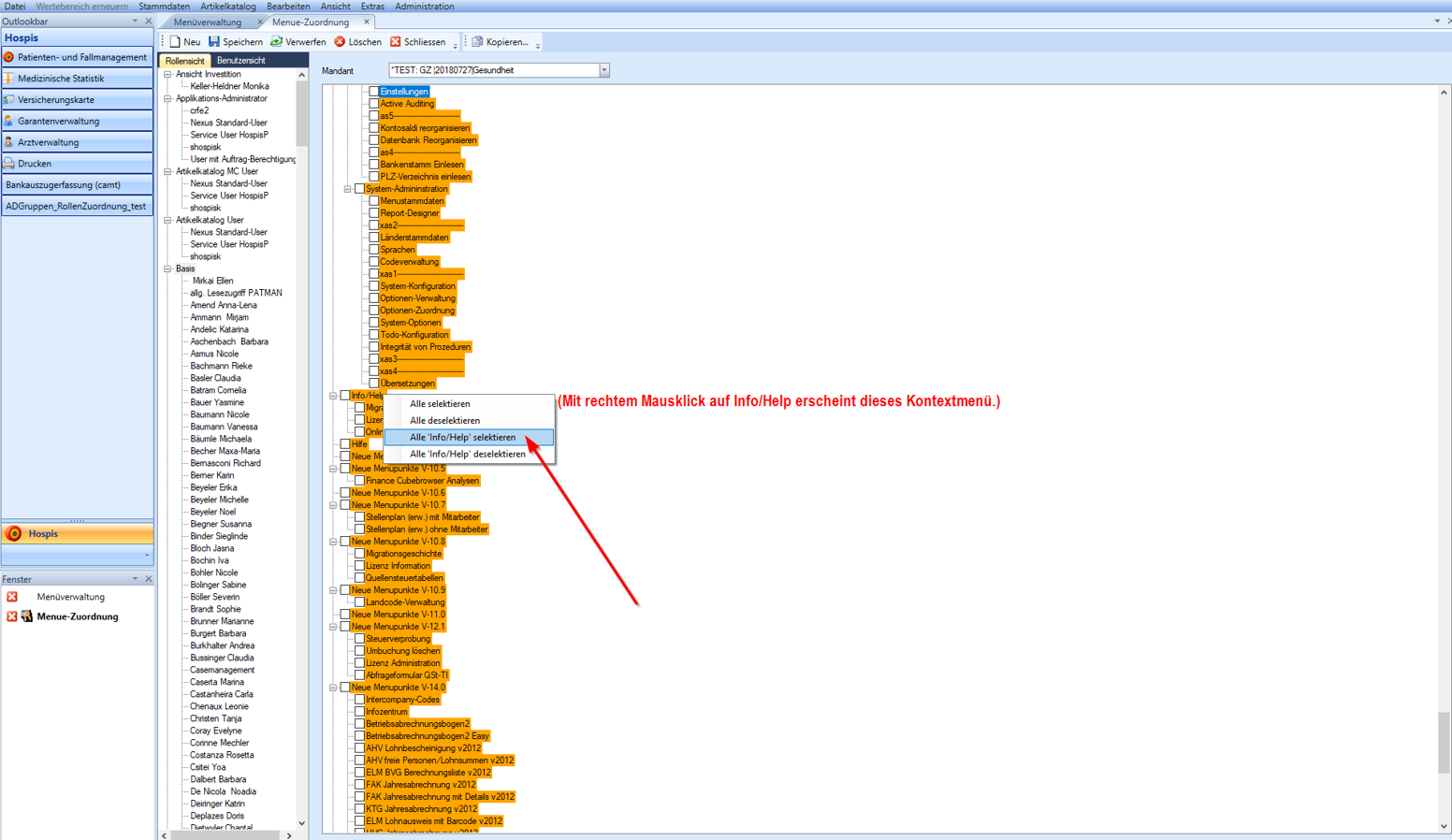Image resolution: width=1452 pixels, height=840 pixels.
Task: Select Menüverwaltung in the Fenster panel
Action: 70,597
